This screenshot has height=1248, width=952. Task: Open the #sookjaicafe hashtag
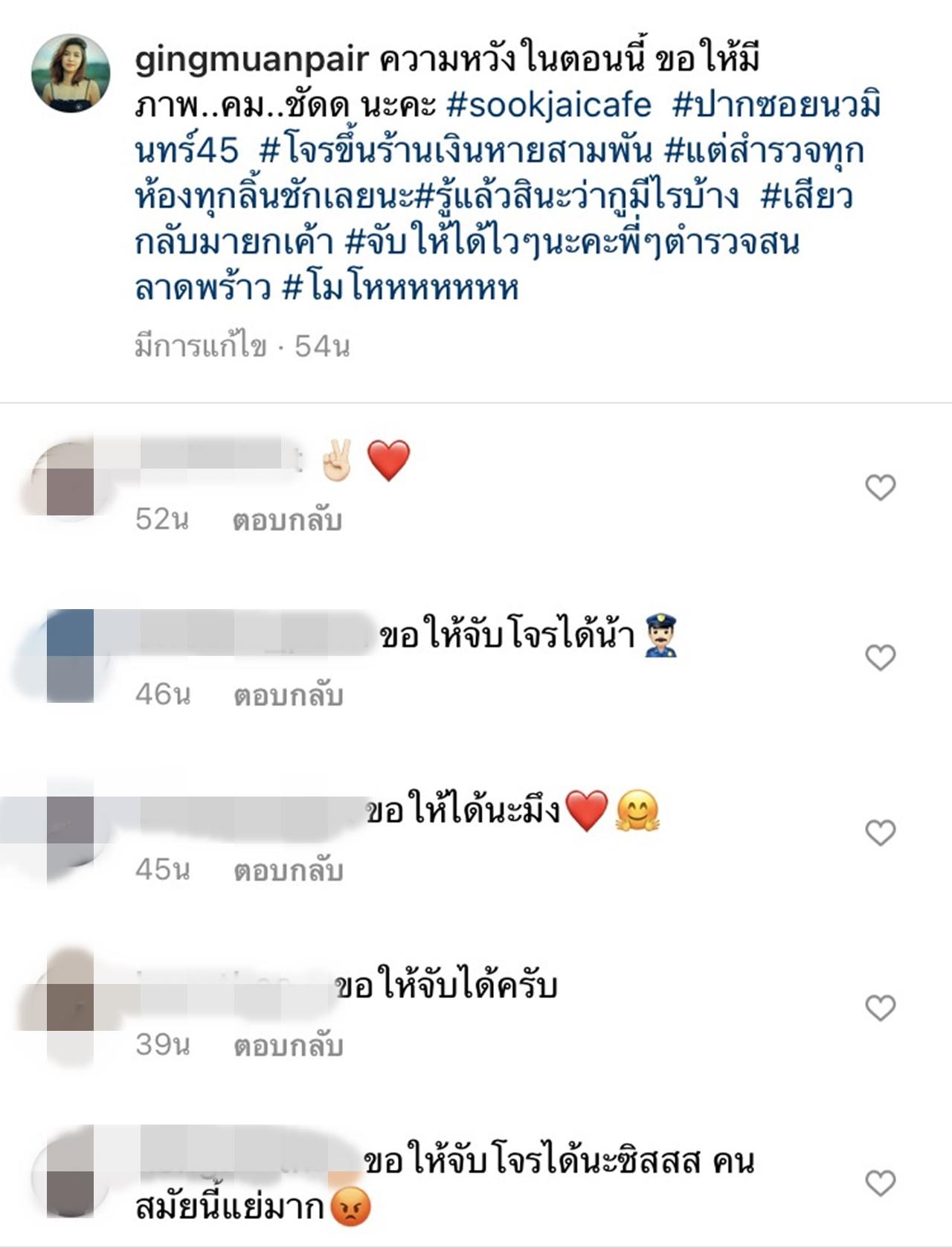tap(549, 105)
